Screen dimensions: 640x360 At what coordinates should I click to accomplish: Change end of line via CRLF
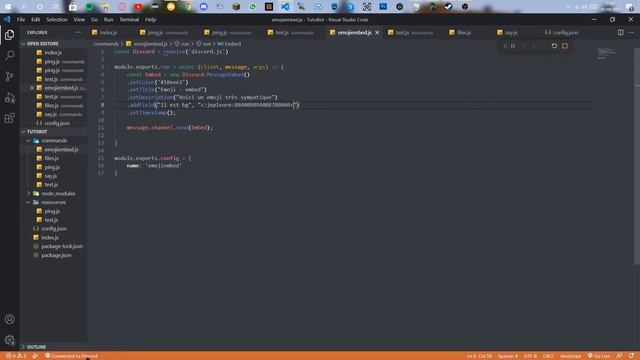pos(548,356)
